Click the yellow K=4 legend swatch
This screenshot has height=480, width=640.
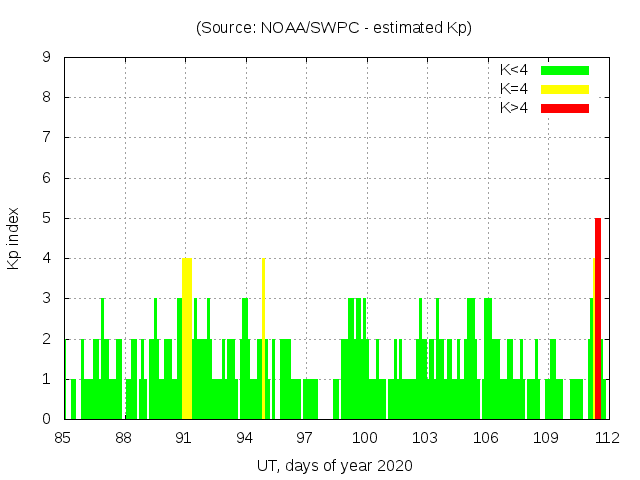click(x=565, y=89)
